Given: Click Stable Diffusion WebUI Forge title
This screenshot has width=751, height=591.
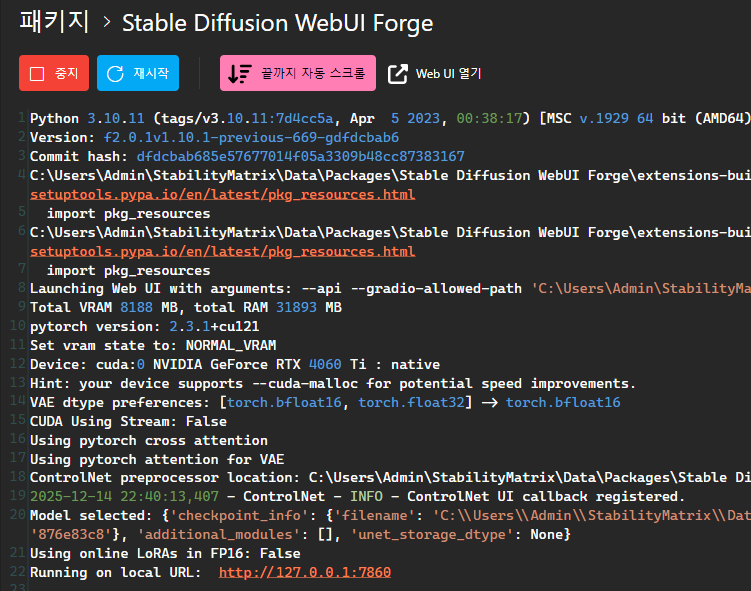Looking at the screenshot, I should click(278, 23).
